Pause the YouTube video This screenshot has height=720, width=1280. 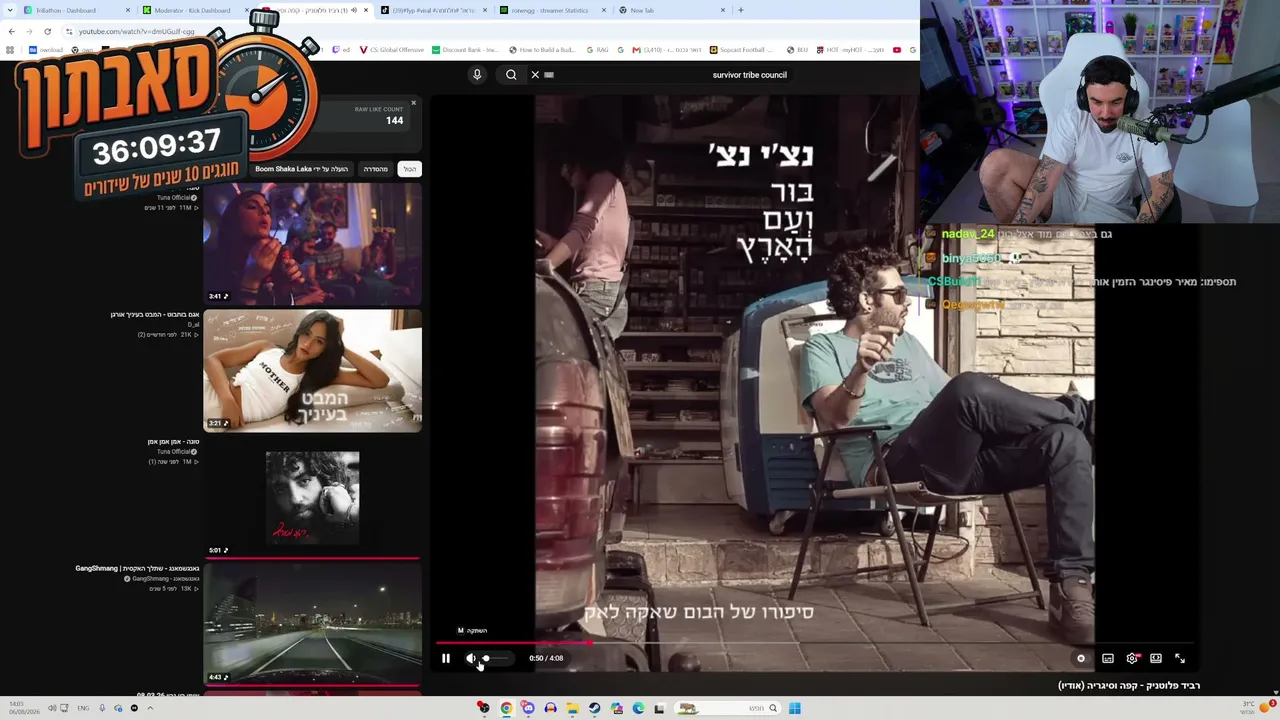446,658
